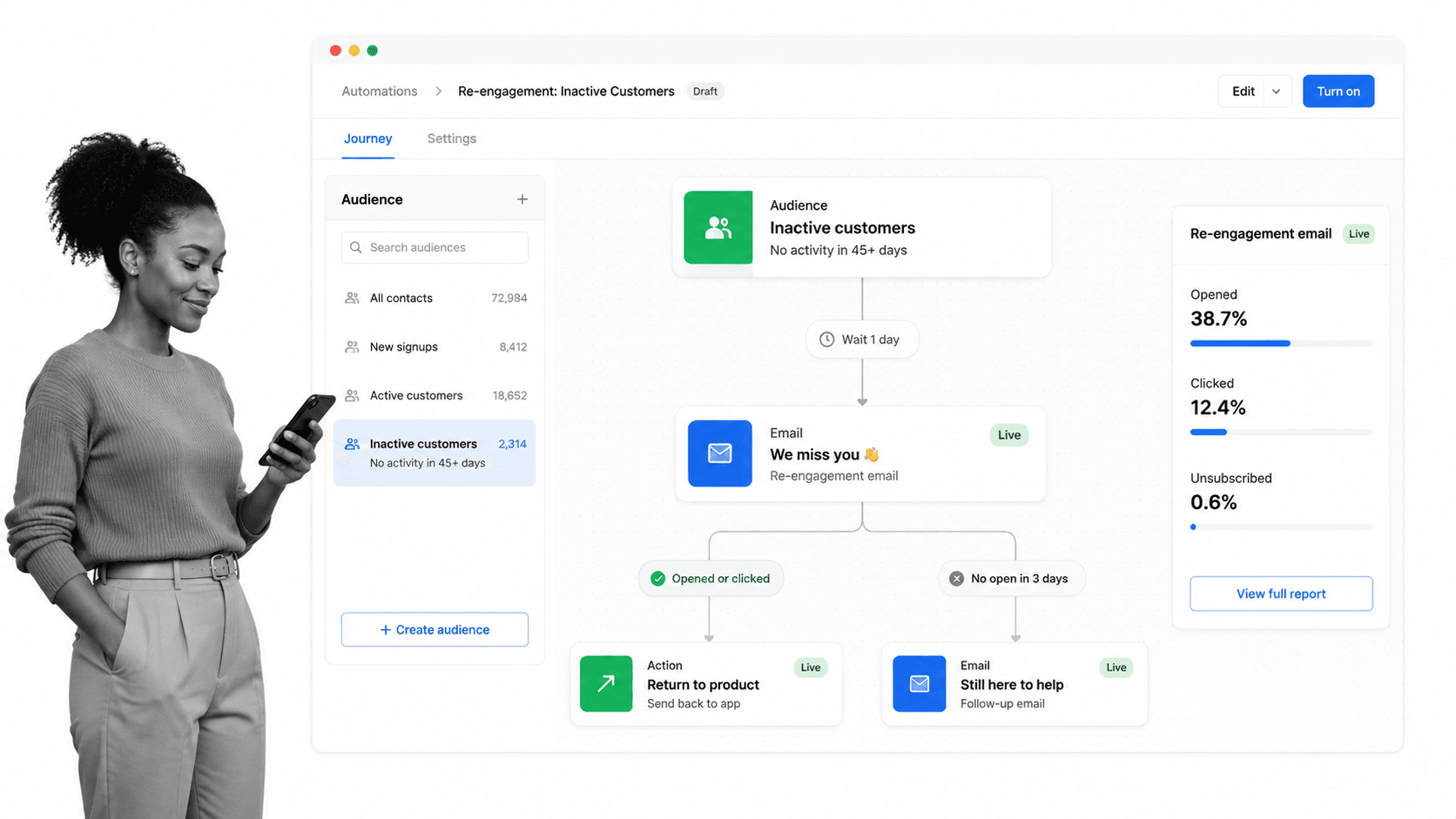Image resolution: width=1456 pixels, height=819 pixels.
Task: Click the 18,652 active customers count
Action: 509,395
